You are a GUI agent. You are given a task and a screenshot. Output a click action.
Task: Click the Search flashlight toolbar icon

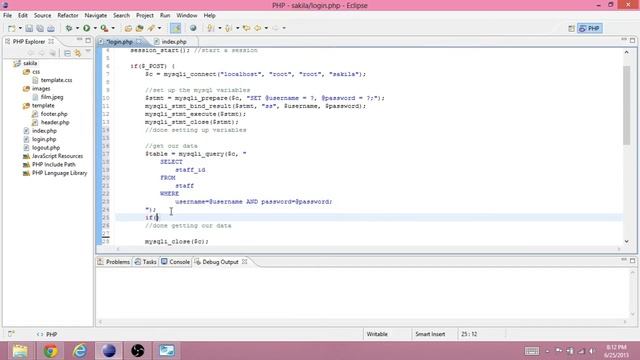pos(151,28)
